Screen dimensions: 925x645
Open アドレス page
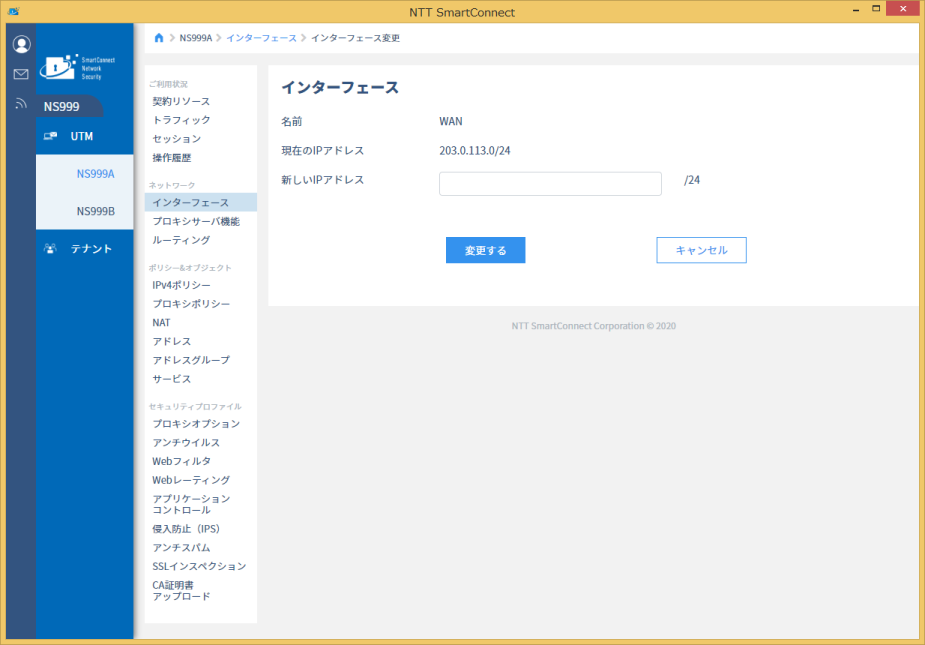tap(172, 342)
